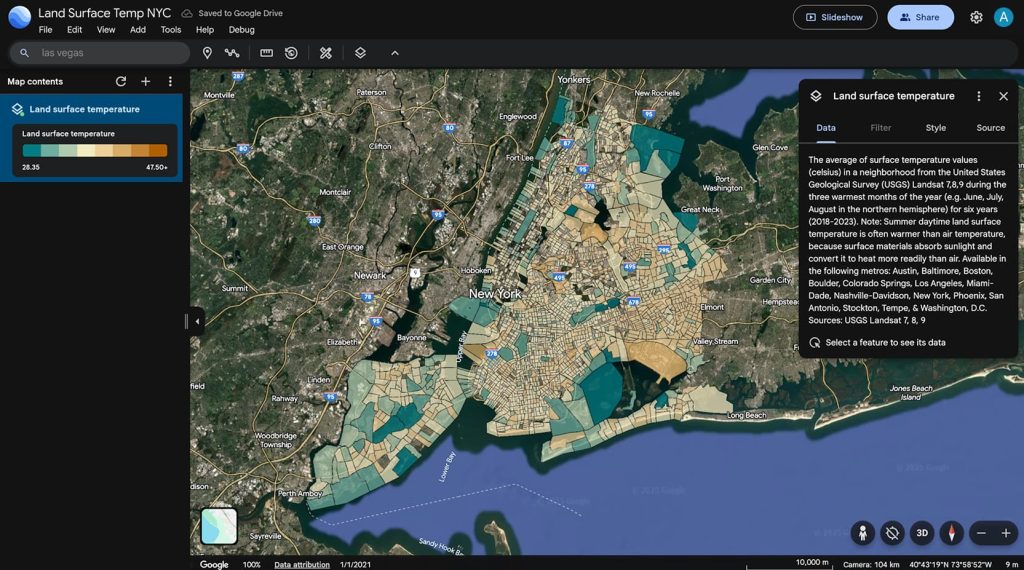
Task: Refresh the Map contents panel
Action: tap(121, 82)
